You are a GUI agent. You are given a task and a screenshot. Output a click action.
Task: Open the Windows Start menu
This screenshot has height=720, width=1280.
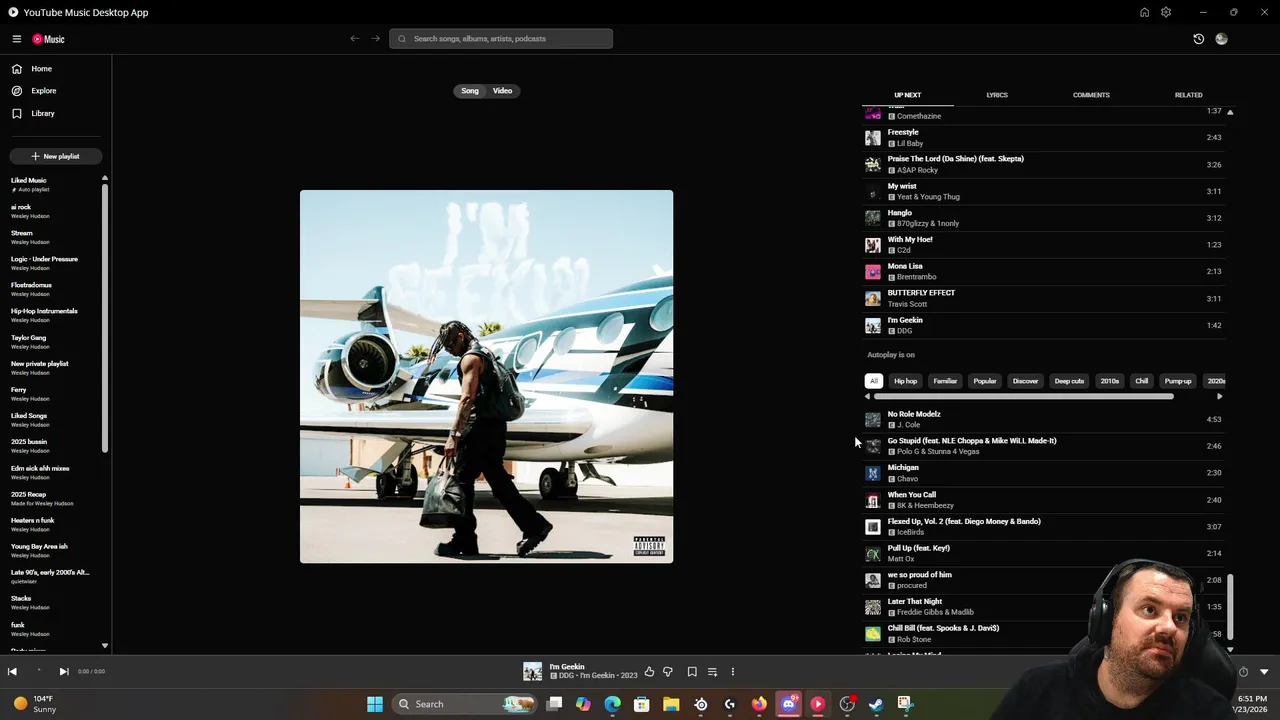tap(375, 704)
